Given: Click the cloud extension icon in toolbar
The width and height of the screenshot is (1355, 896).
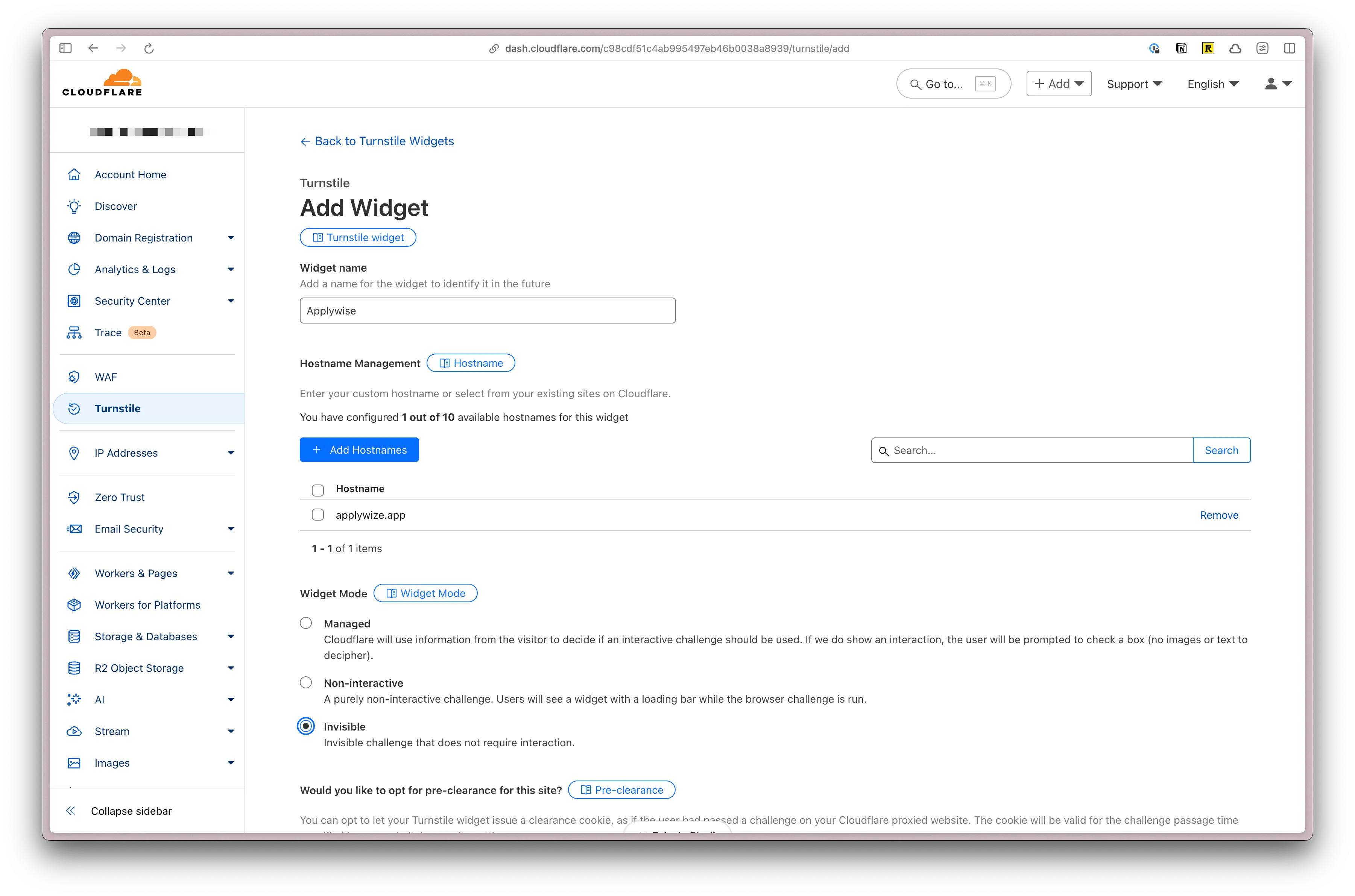Looking at the screenshot, I should pos(1235,49).
